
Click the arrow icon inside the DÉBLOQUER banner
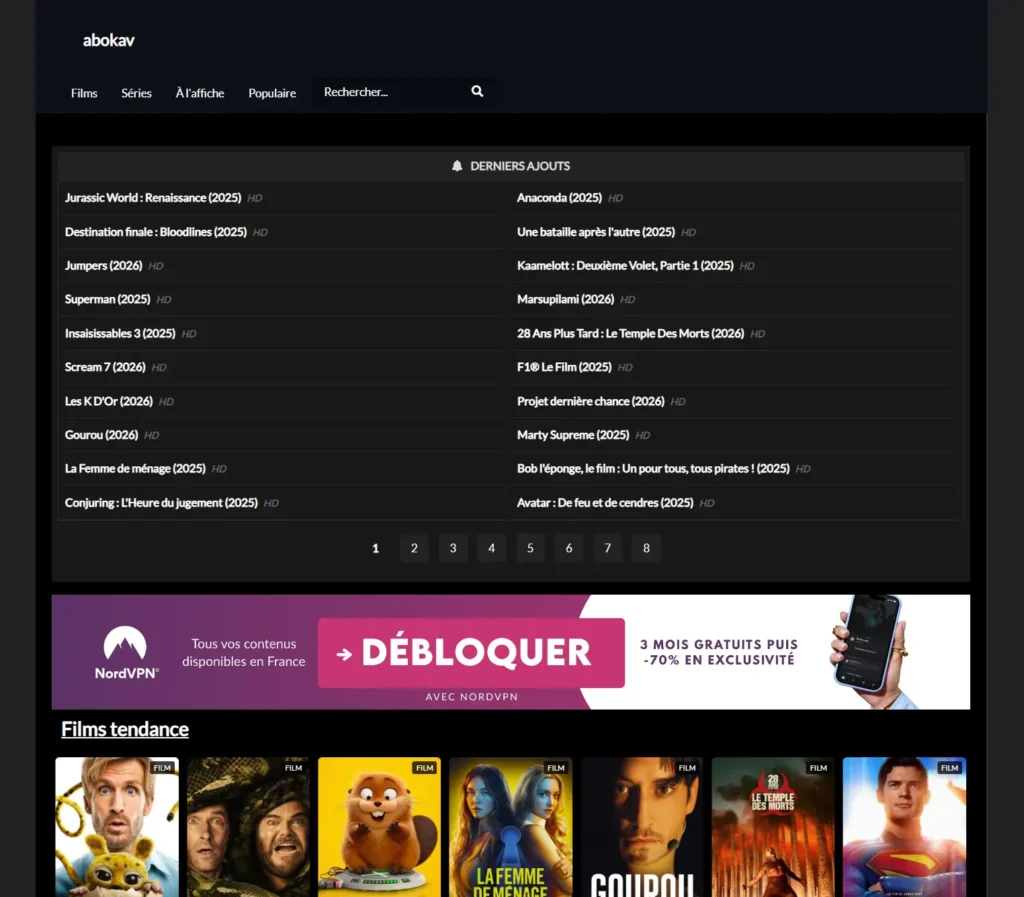343,652
